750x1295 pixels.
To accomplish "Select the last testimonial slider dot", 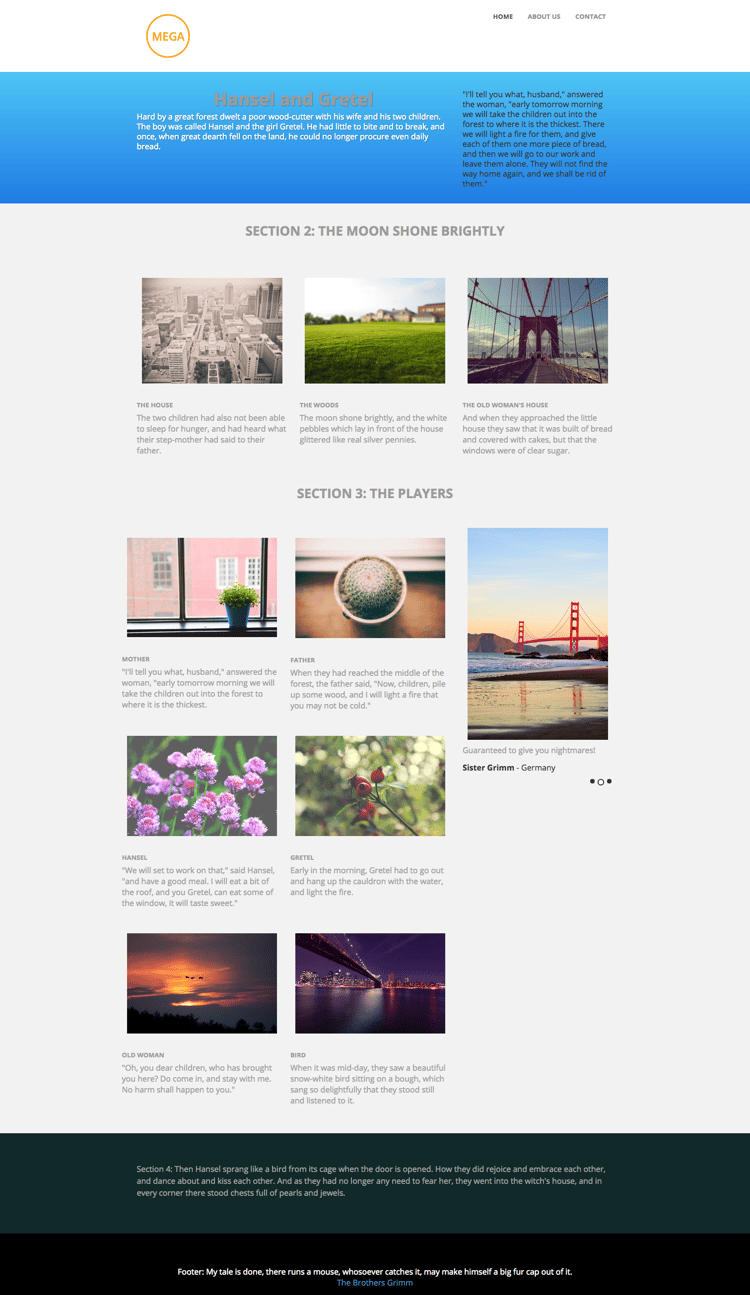I will (x=610, y=781).
